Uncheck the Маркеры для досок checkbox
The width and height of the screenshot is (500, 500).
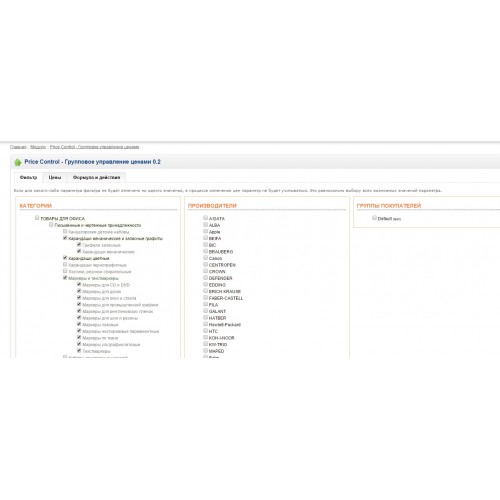click(79, 291)
